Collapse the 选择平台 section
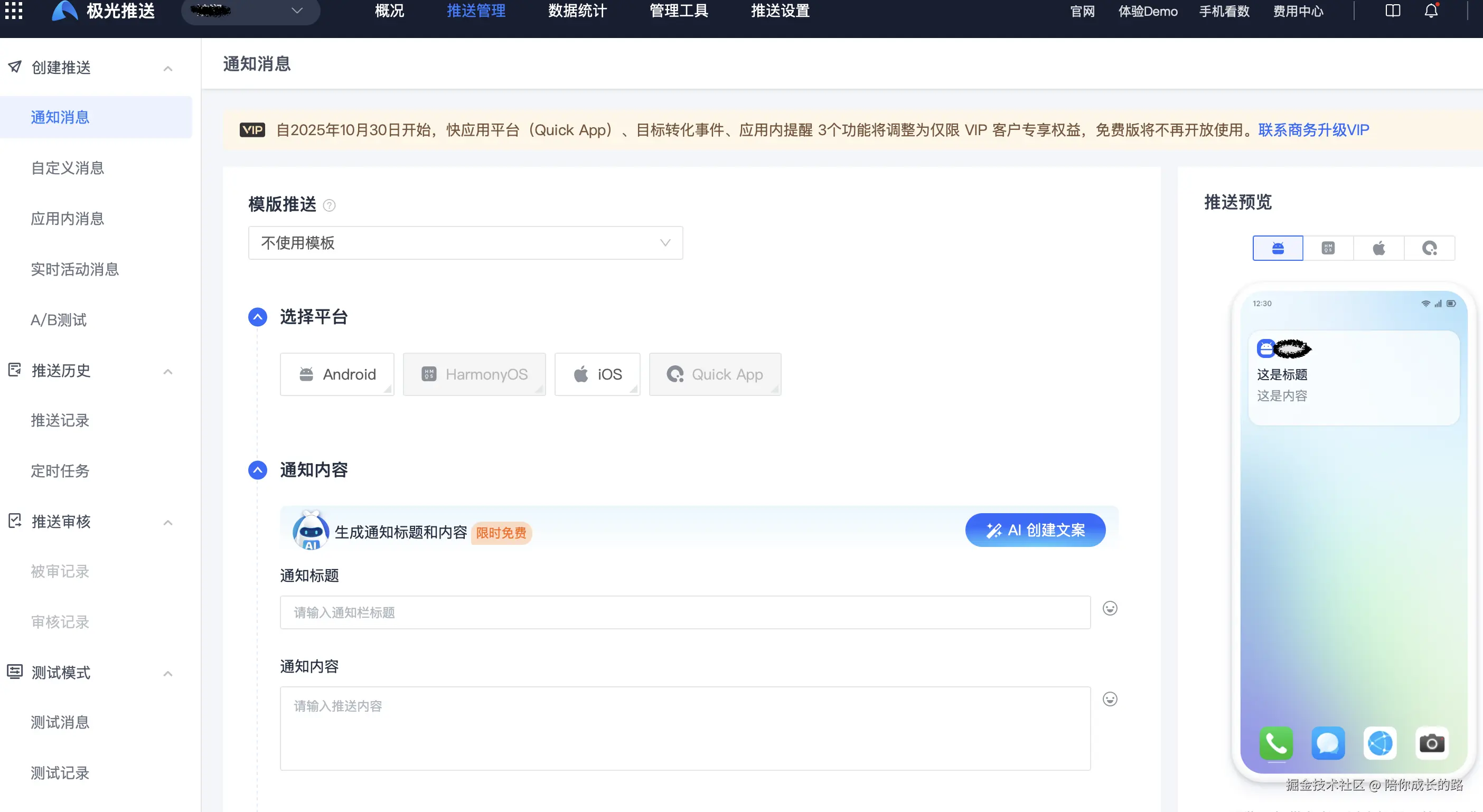Image resolution: width=1483 pixels, height=812 pixels. coord(257,317)
